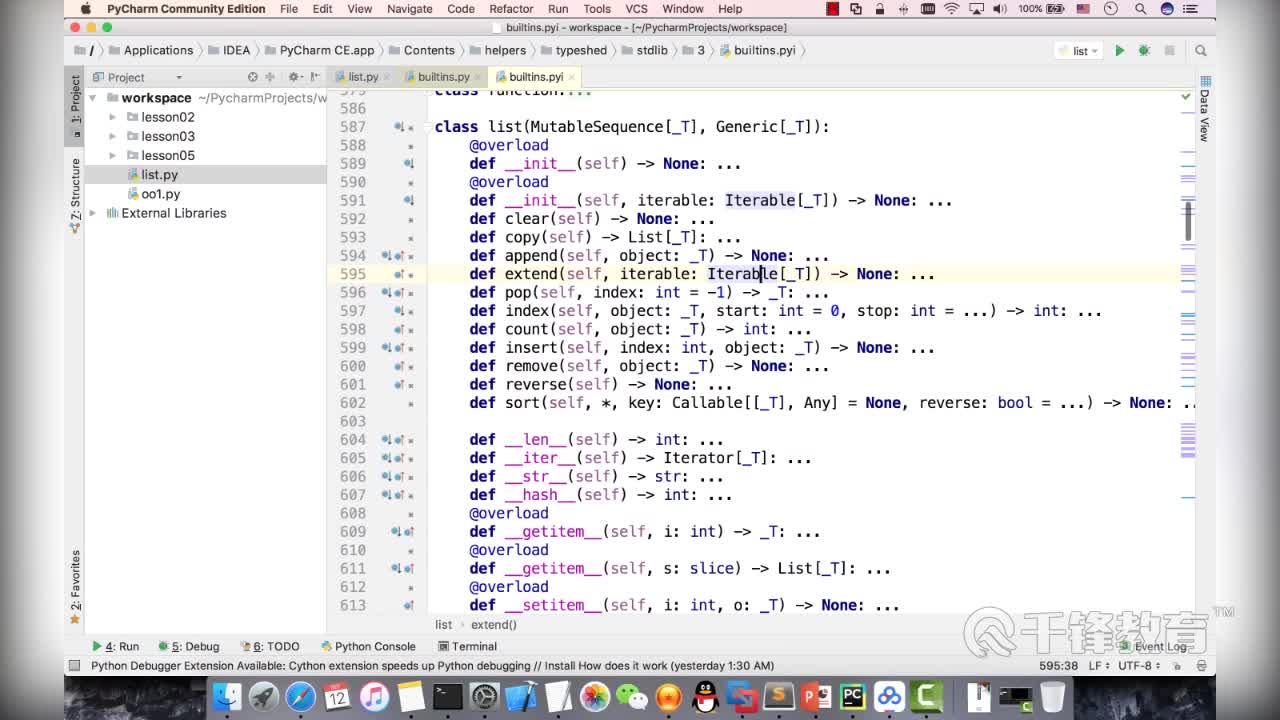Image resolution: width=1280 pixels, height=720 pixels.
Task: Start debugging with the bug icon
Action: click(x=1144, y=50)
